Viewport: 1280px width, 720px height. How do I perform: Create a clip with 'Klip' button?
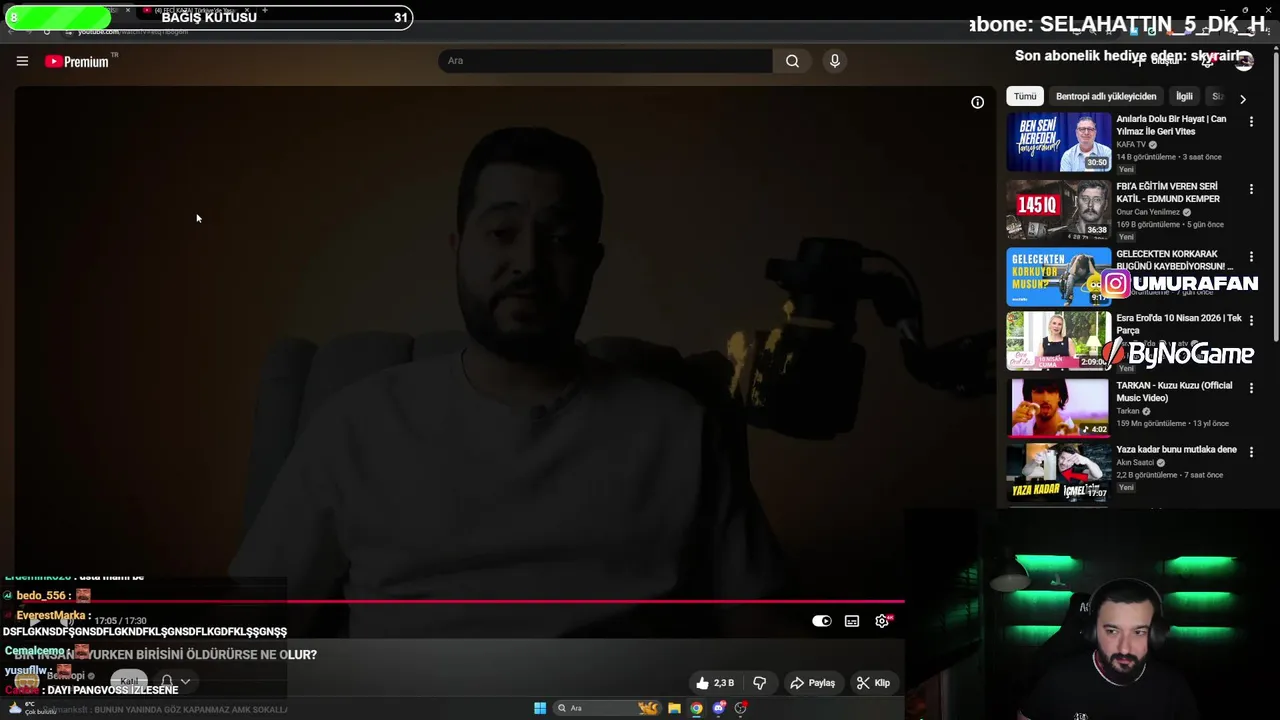pos(873,683)
